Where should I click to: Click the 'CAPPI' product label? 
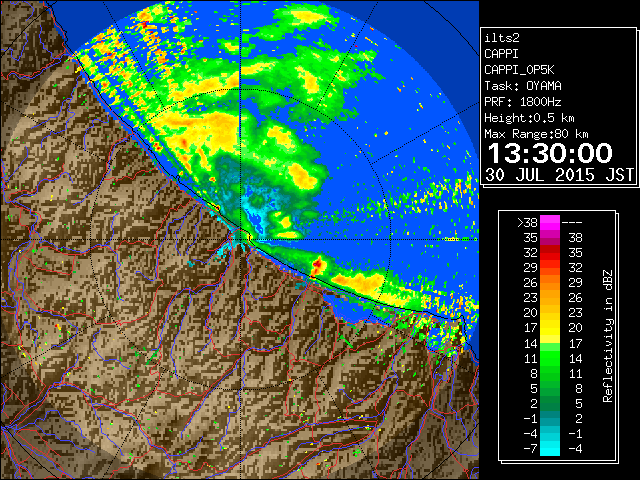[x=501, y=54]
